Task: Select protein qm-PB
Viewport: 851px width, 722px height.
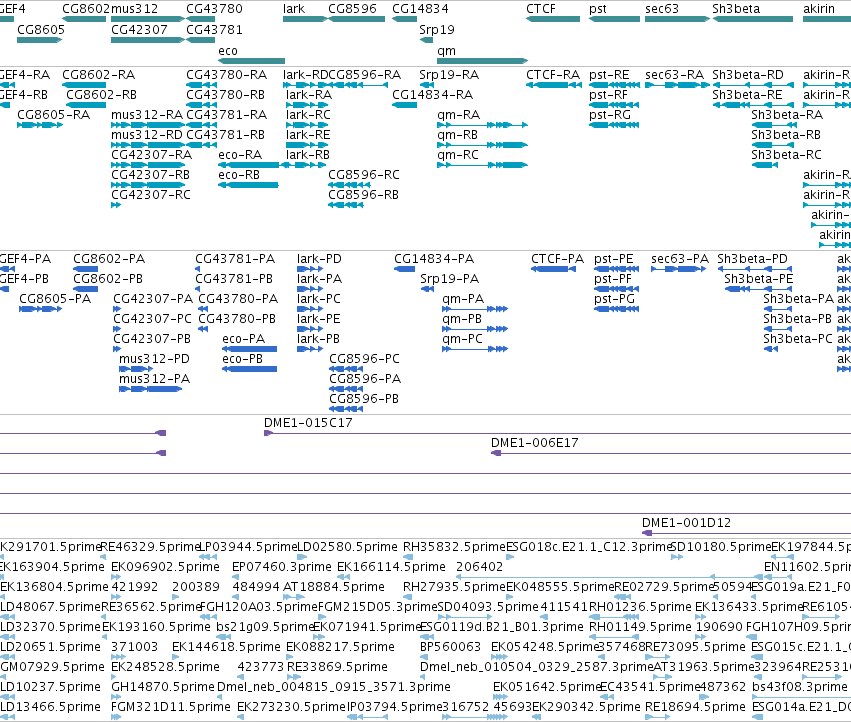Action: coord(475,329)
